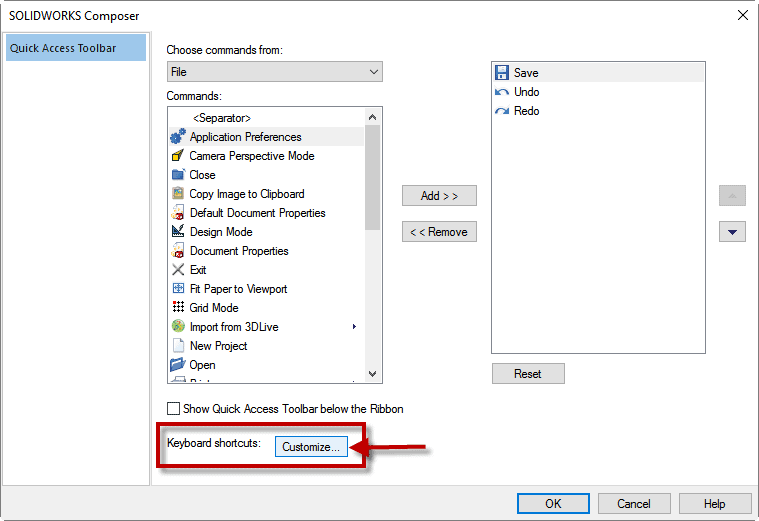This screenshot has height=521, width=759.
Task: Select the New Project text
Action: (219, 346)
